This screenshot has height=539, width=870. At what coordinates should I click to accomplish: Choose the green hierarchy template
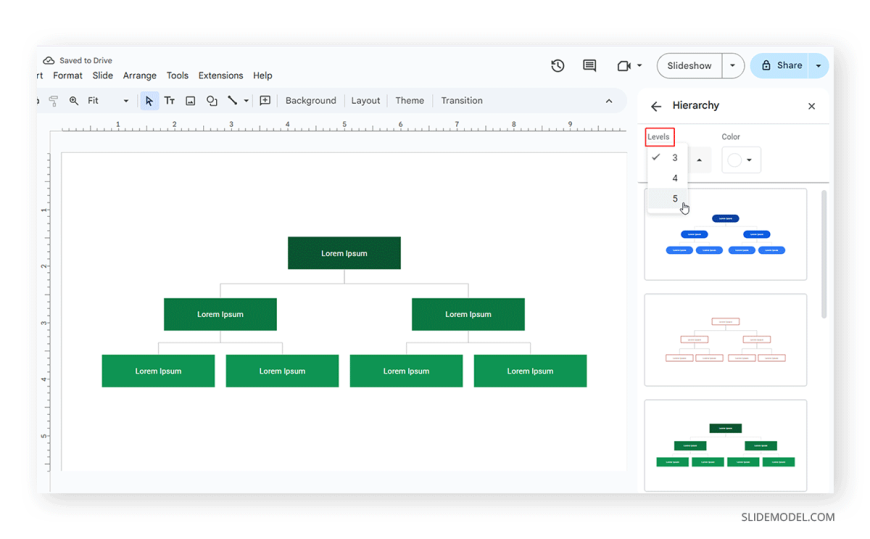[x=725, y=446]
